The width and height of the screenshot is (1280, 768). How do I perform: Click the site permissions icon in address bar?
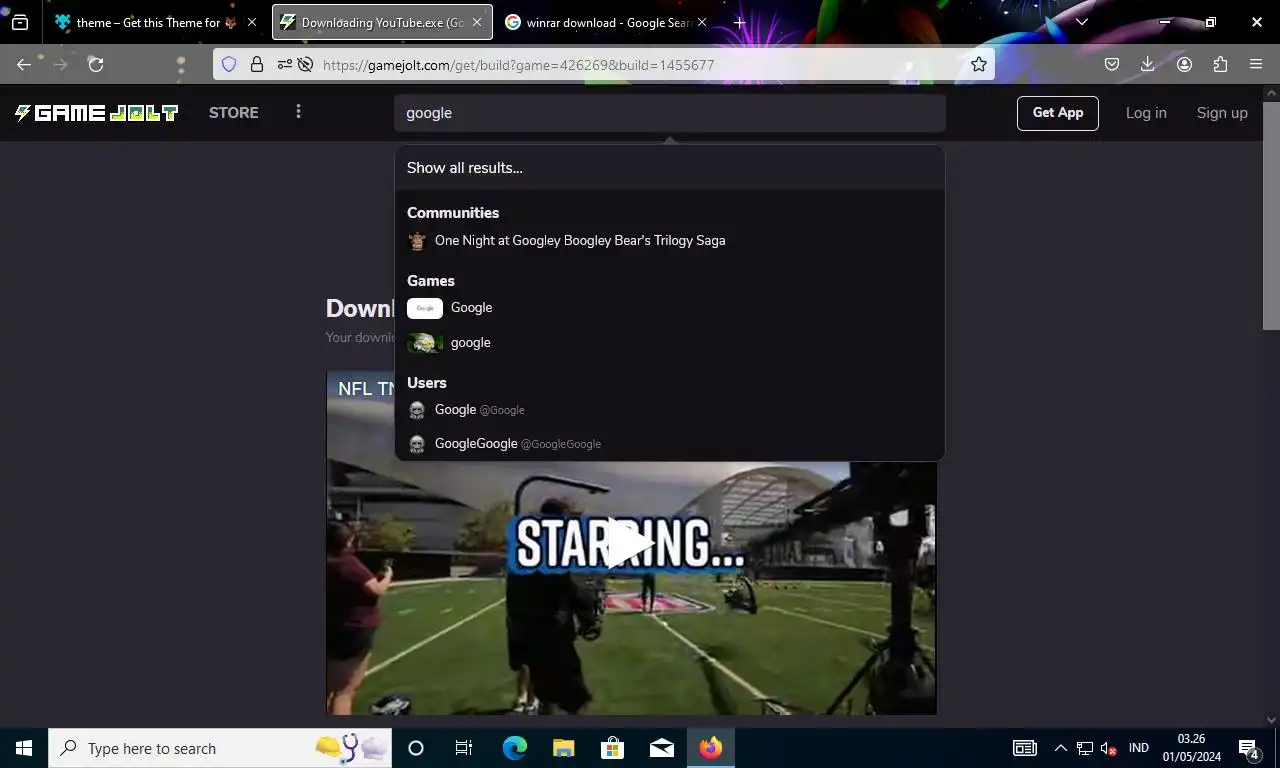coord(285,64)
